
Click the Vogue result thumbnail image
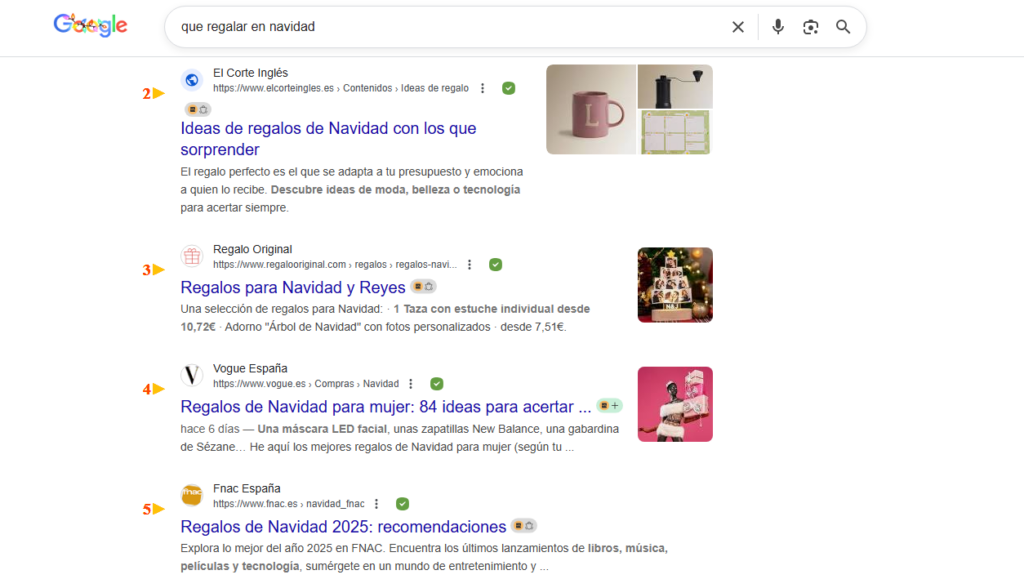[x=675, y=404]
